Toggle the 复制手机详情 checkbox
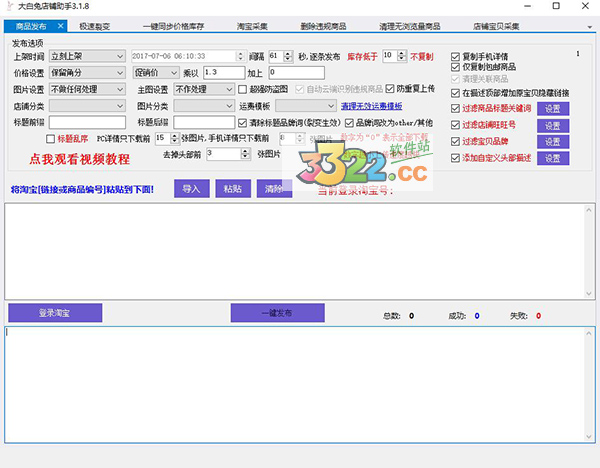This screenshot has width=600, height=468. [x=456, y=56]
